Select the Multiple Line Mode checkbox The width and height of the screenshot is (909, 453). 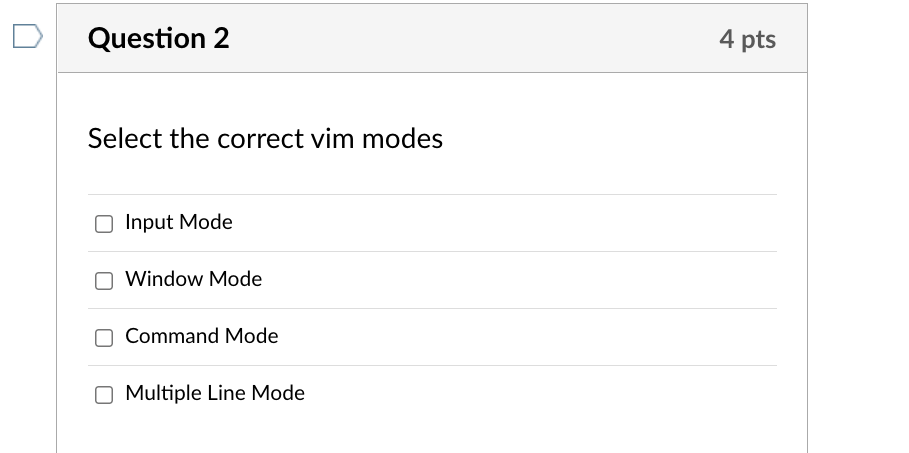[104, 394]
